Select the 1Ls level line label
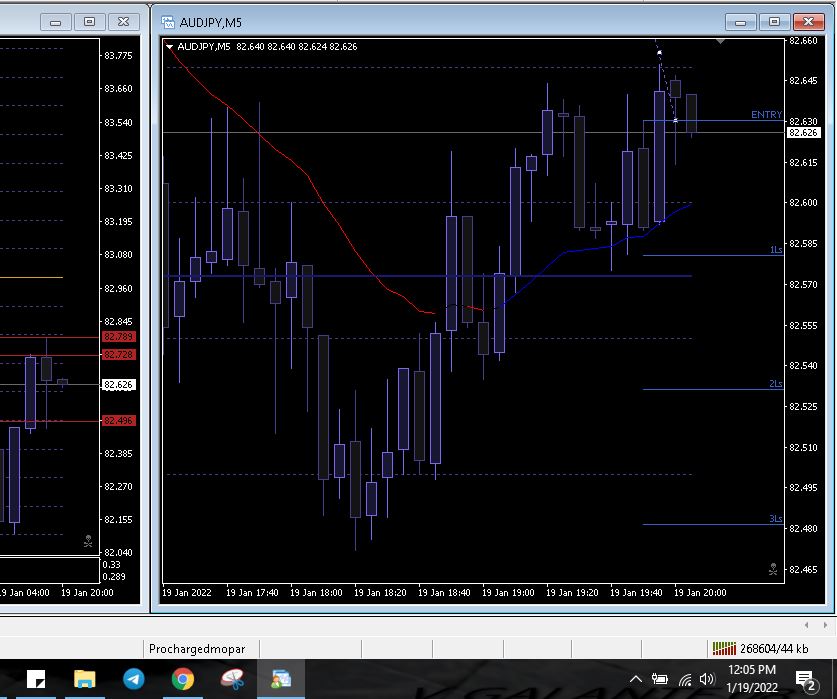837x699 pixels. click(775, 250)
